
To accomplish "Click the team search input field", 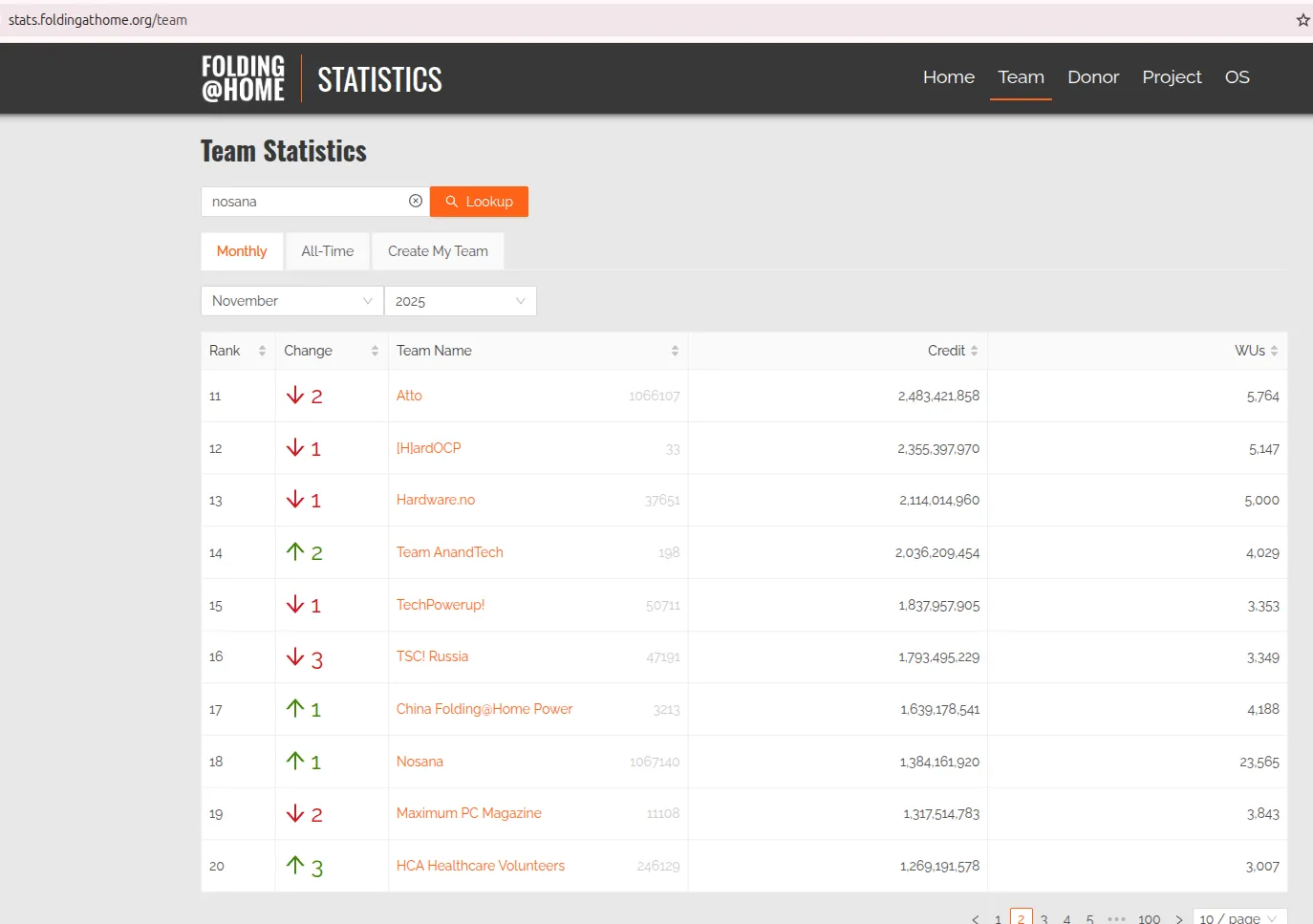I will [x=306, y=202].
